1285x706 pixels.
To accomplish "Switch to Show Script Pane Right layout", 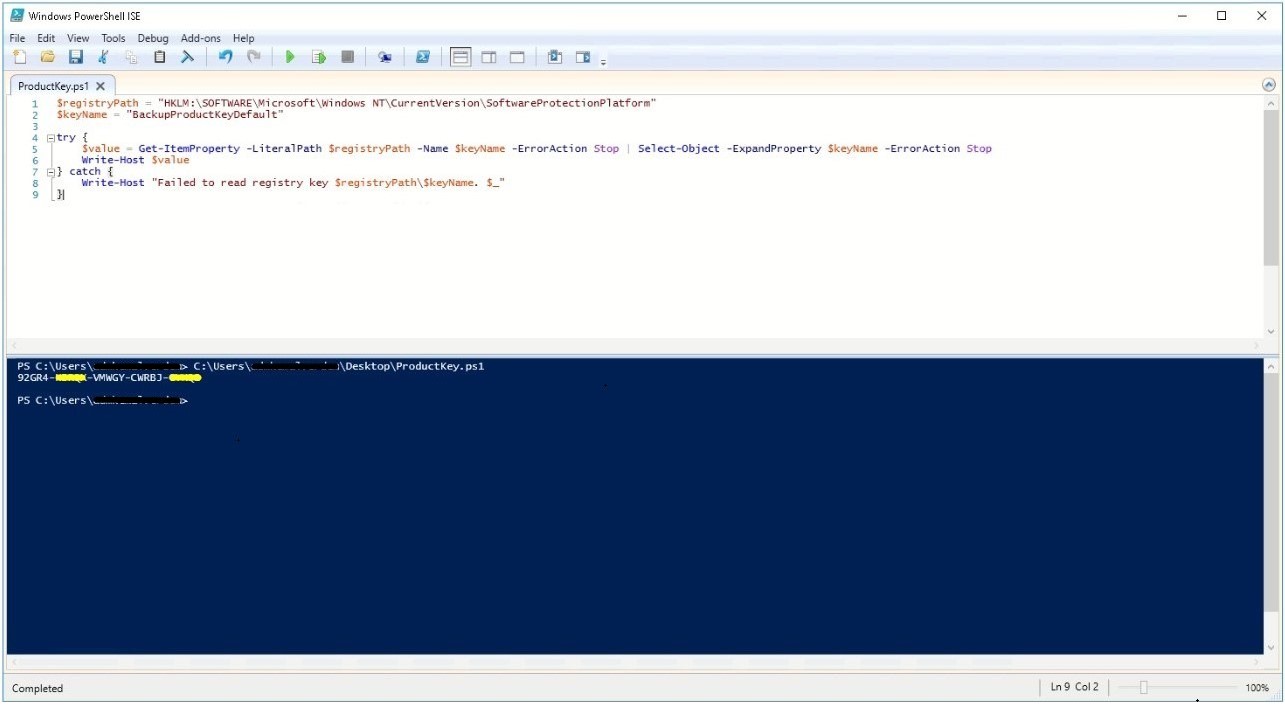I will click(x=489, y=57).
